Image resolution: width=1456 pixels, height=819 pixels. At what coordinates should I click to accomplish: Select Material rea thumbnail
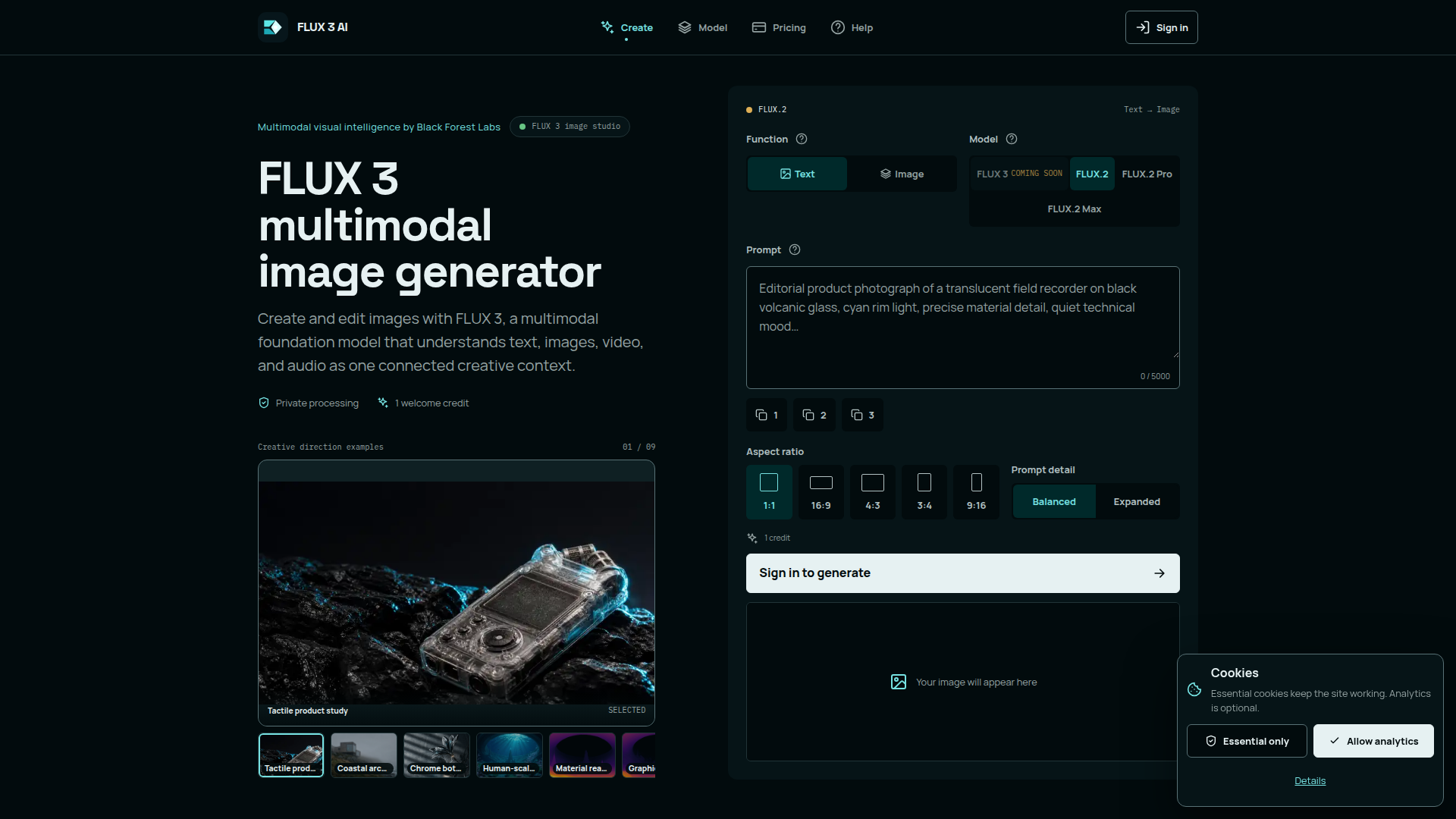(582, 755)
